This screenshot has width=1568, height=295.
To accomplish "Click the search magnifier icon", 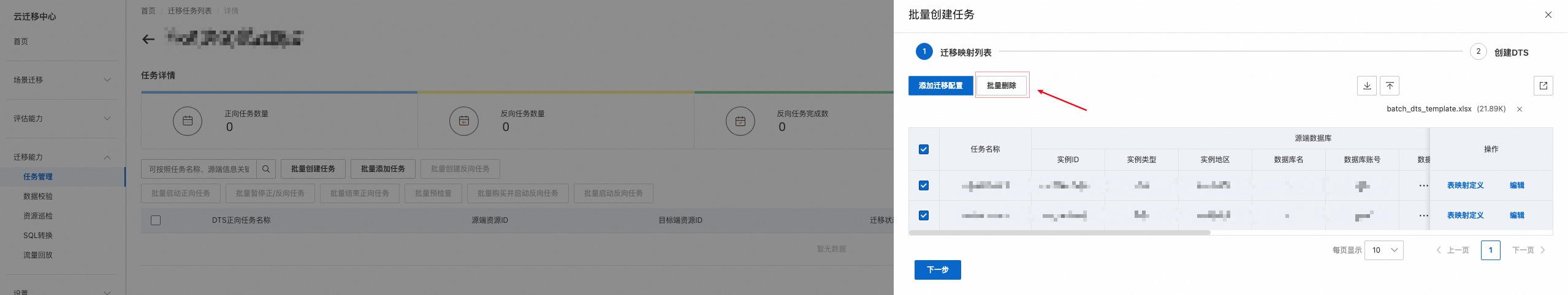I will pyautogui.click(x=266, y=169).
